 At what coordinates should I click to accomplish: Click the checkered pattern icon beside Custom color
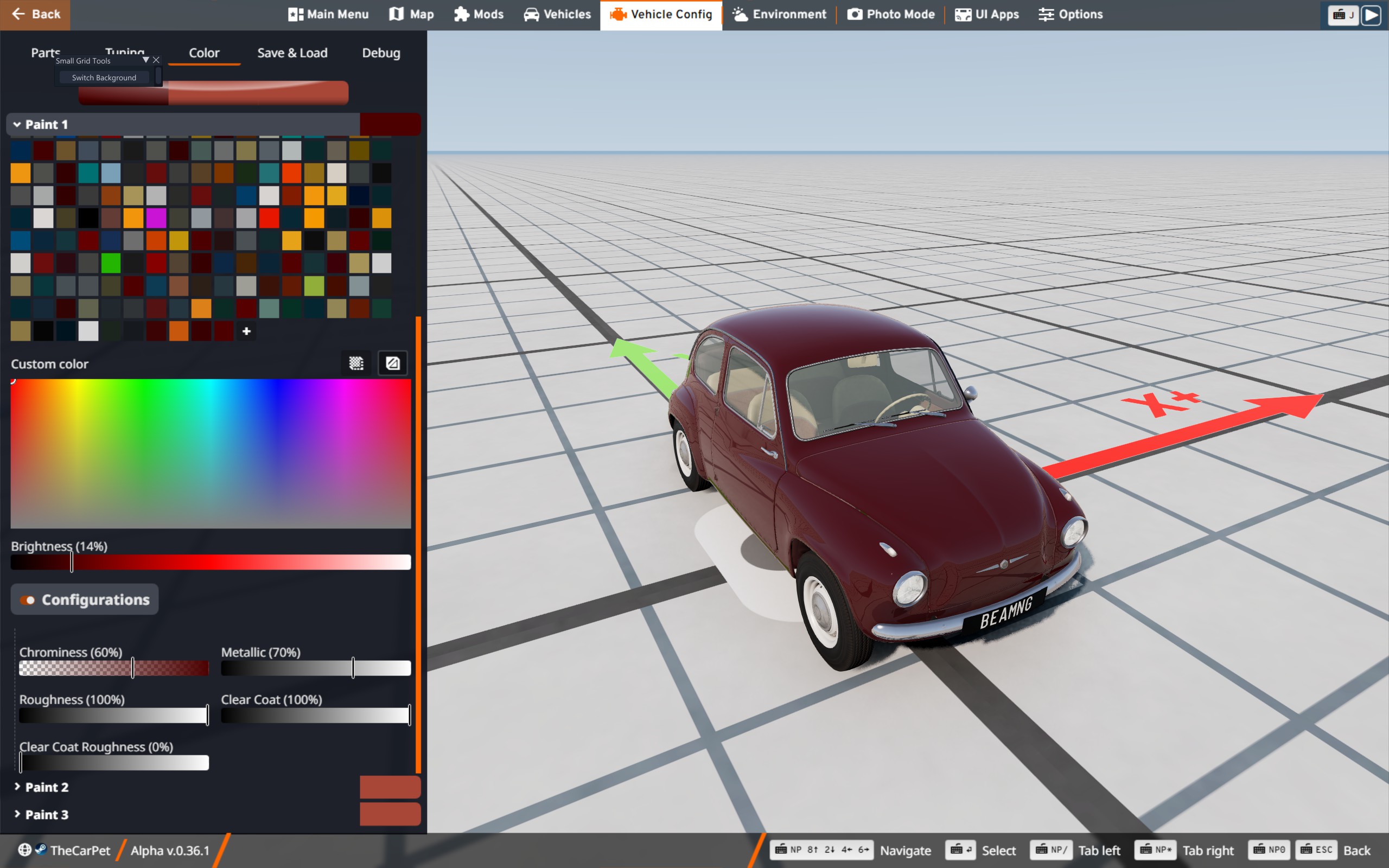pos(356,363)
